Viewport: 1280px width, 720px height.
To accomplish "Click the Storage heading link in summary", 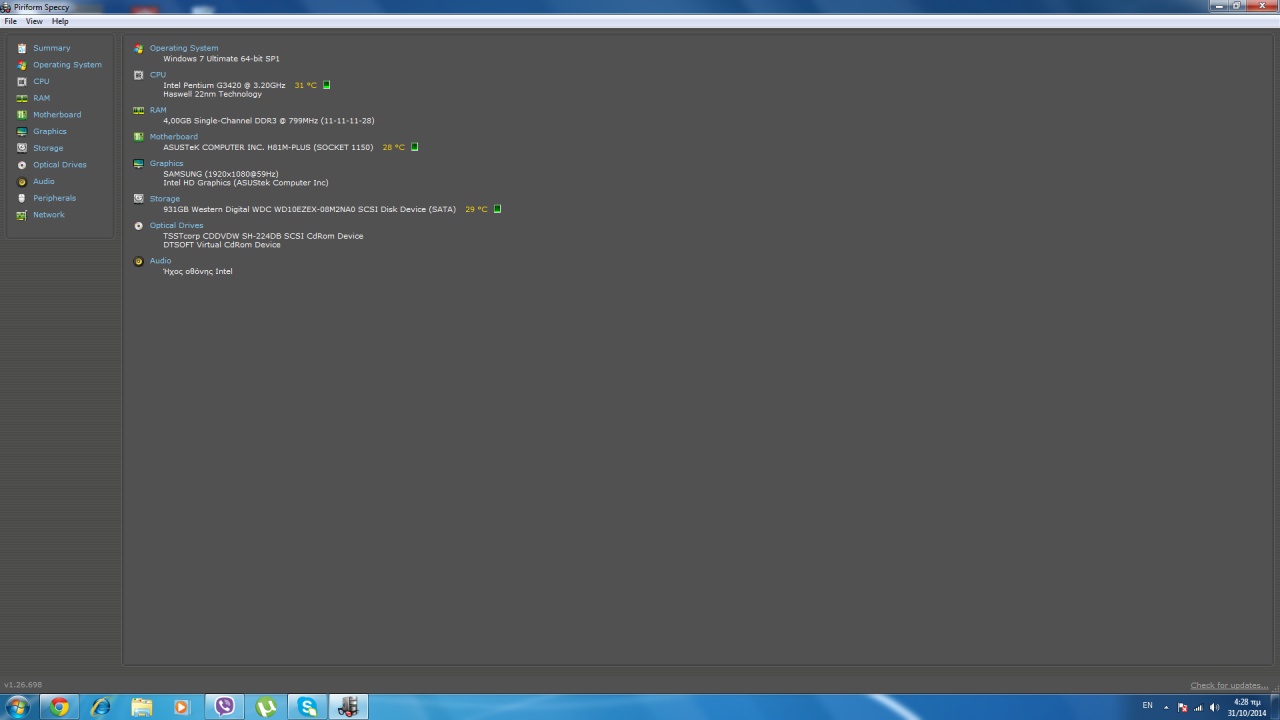I will (165, 199).
